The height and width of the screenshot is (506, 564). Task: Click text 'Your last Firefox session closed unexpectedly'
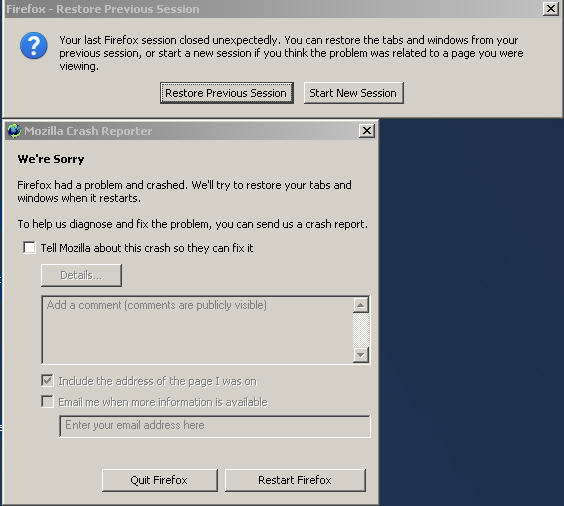pos(169,40)
